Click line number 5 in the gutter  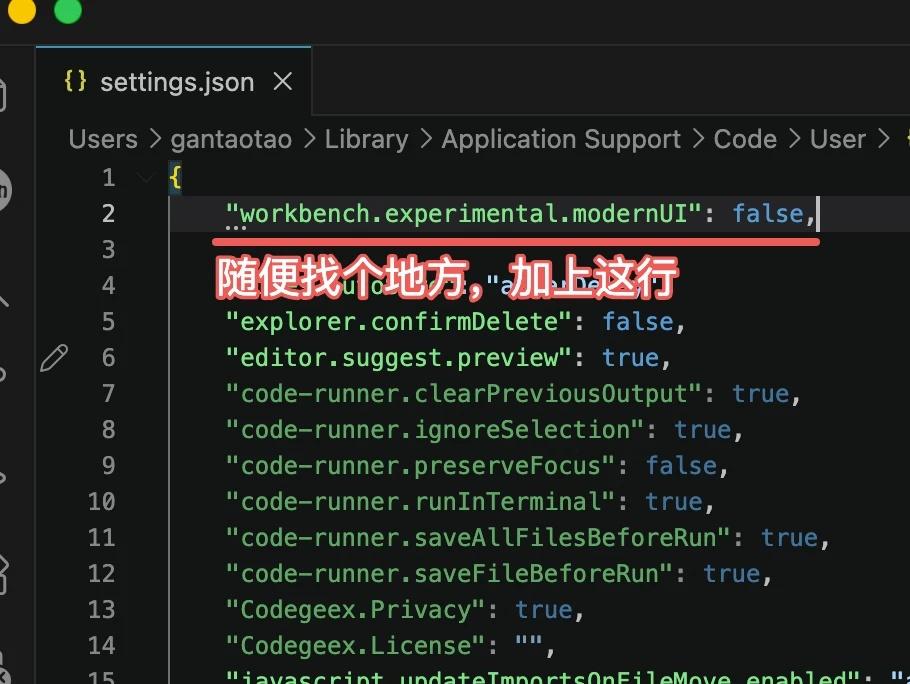109,322
